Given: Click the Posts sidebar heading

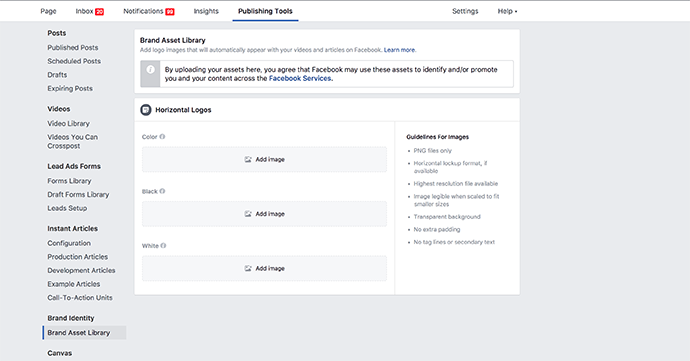Looking at the screenshot, I should (57, 33).
